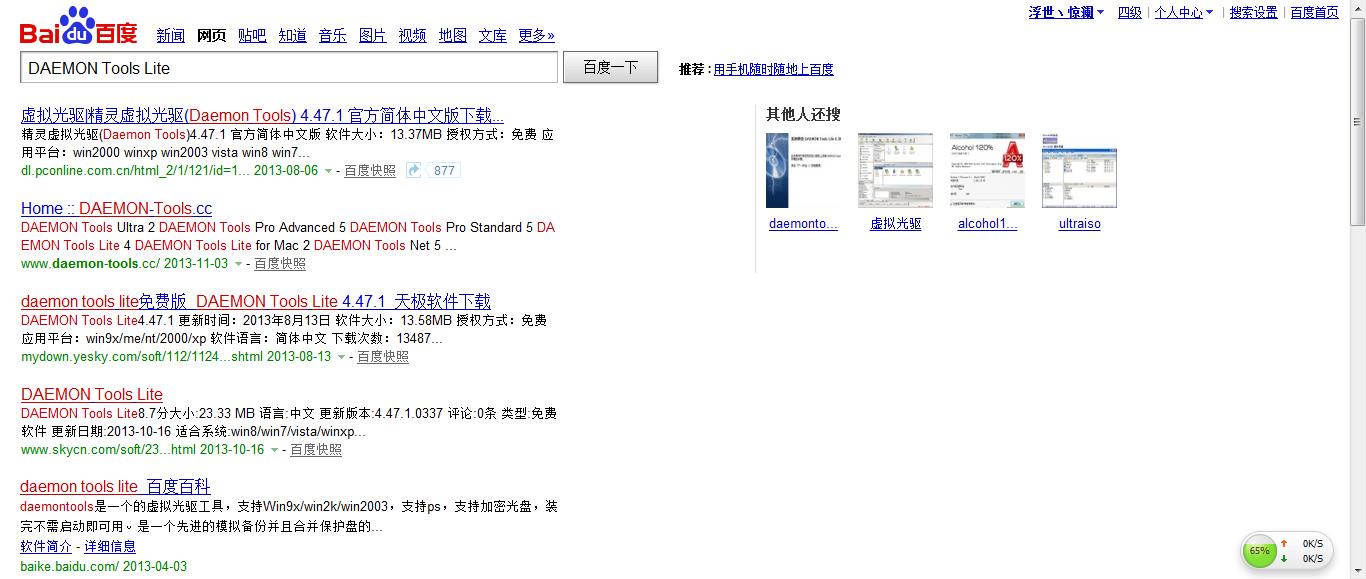Expand arrow after www.daemon-tools.cc date

(x=238, y=264)
